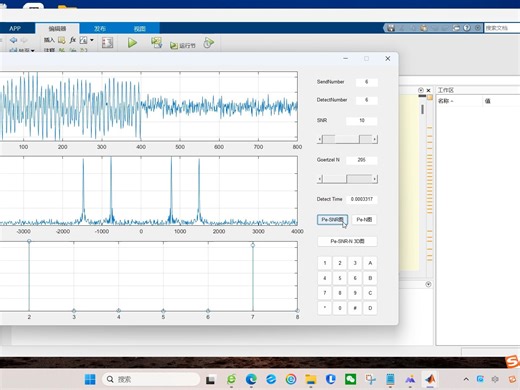Viewport: 520px width, 390px height.
Task: Switch to the 编辑器 ribbon tab
Action: tap(57, 28)
